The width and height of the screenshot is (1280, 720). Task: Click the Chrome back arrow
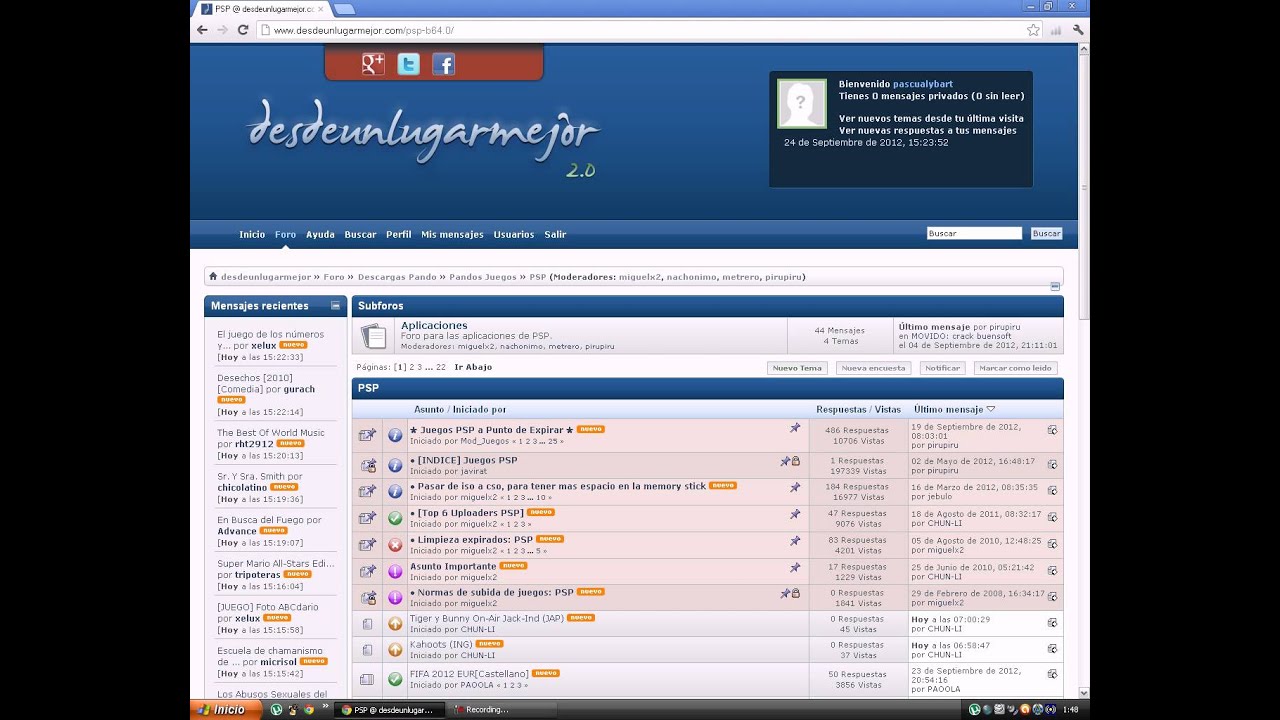pos(203,30)
